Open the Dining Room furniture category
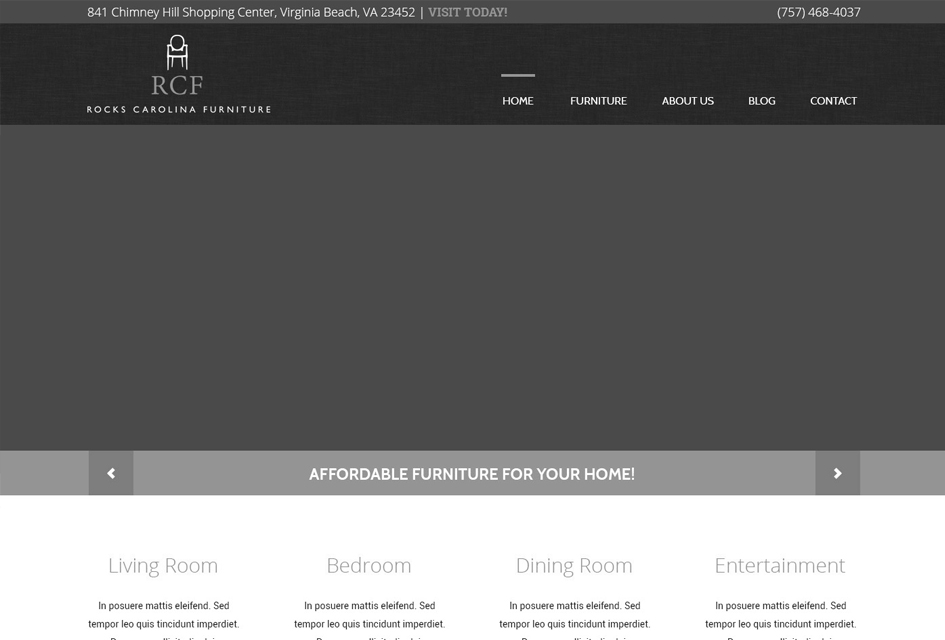The image size is (945, 640). (573, 565)
